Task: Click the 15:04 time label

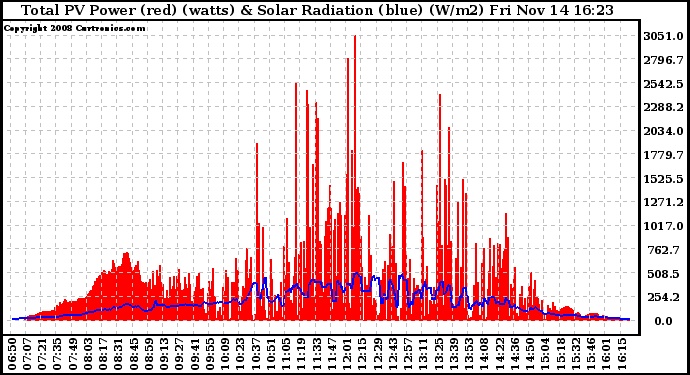Action: [x=545, y=354]
